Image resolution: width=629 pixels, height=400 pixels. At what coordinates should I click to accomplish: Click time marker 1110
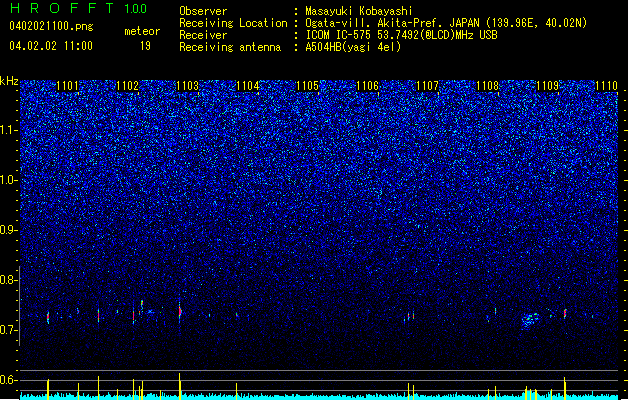[x=607, y=86]
